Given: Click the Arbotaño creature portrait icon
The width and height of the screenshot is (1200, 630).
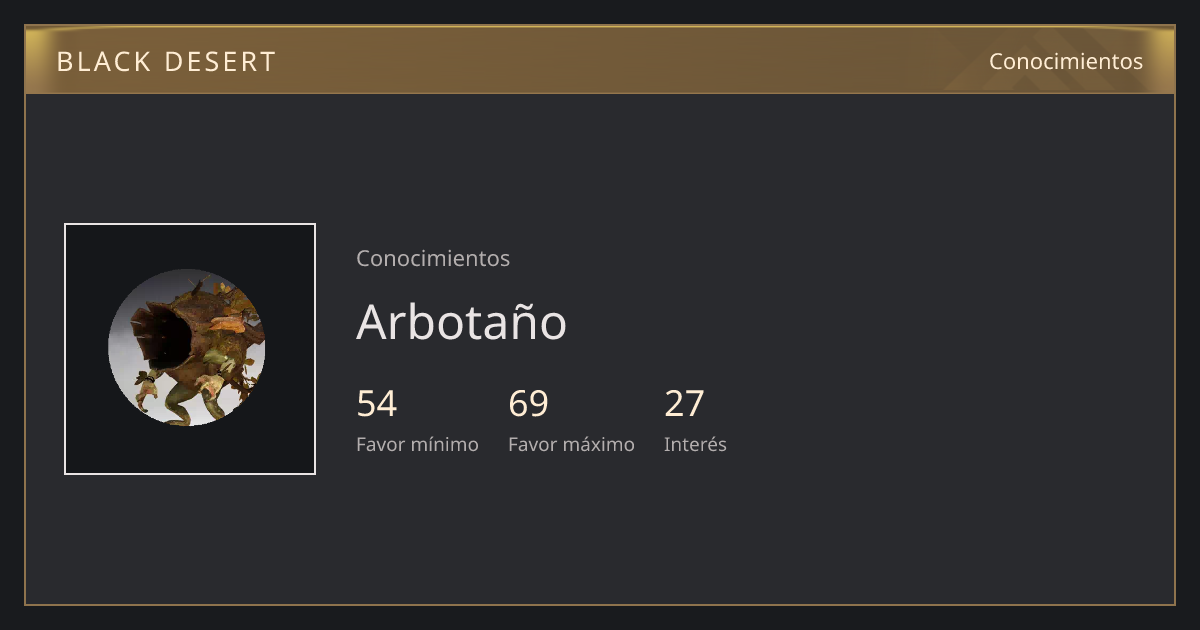Looking at the screenshot, I should (x=187, y=347).
